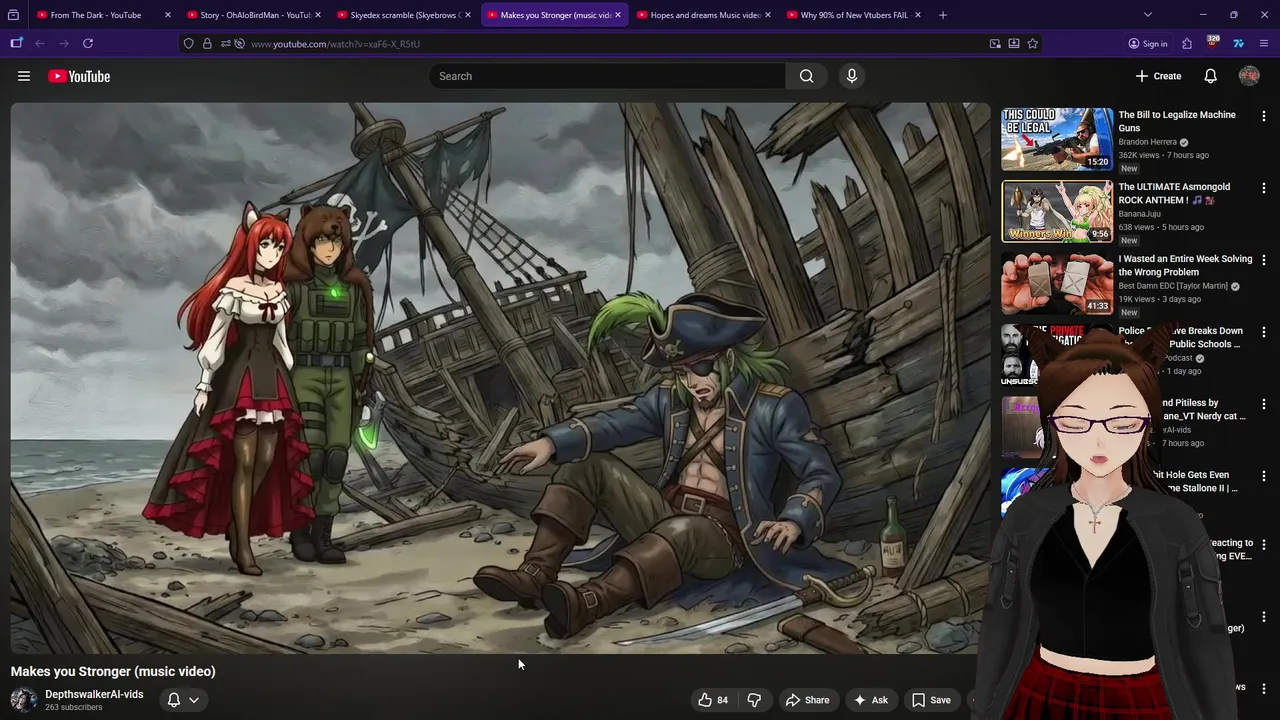Reload the page
Viewport: 1280px width, 720px height.
[88, 43]
